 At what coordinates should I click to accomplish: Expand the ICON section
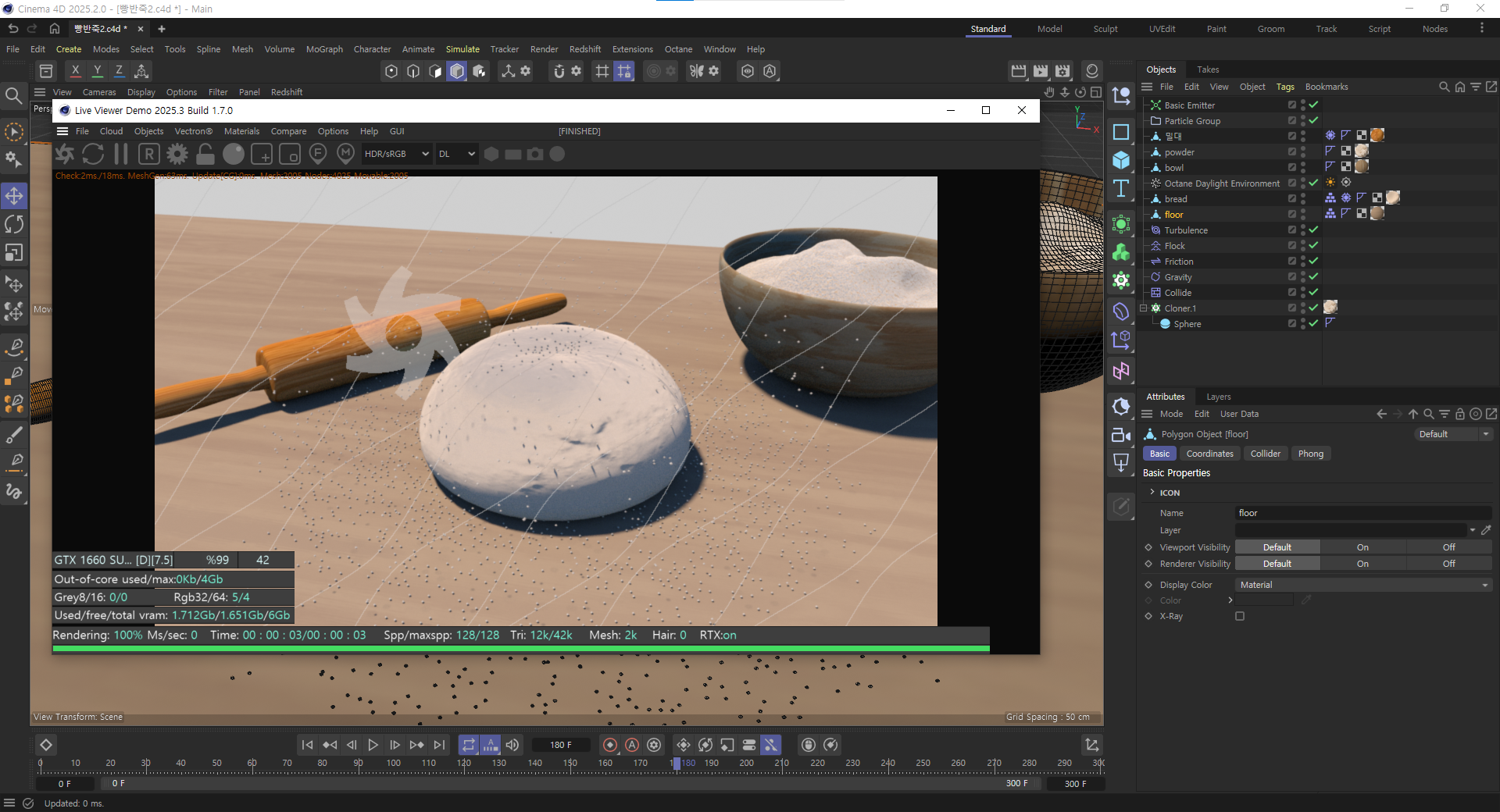(1152, 493)
